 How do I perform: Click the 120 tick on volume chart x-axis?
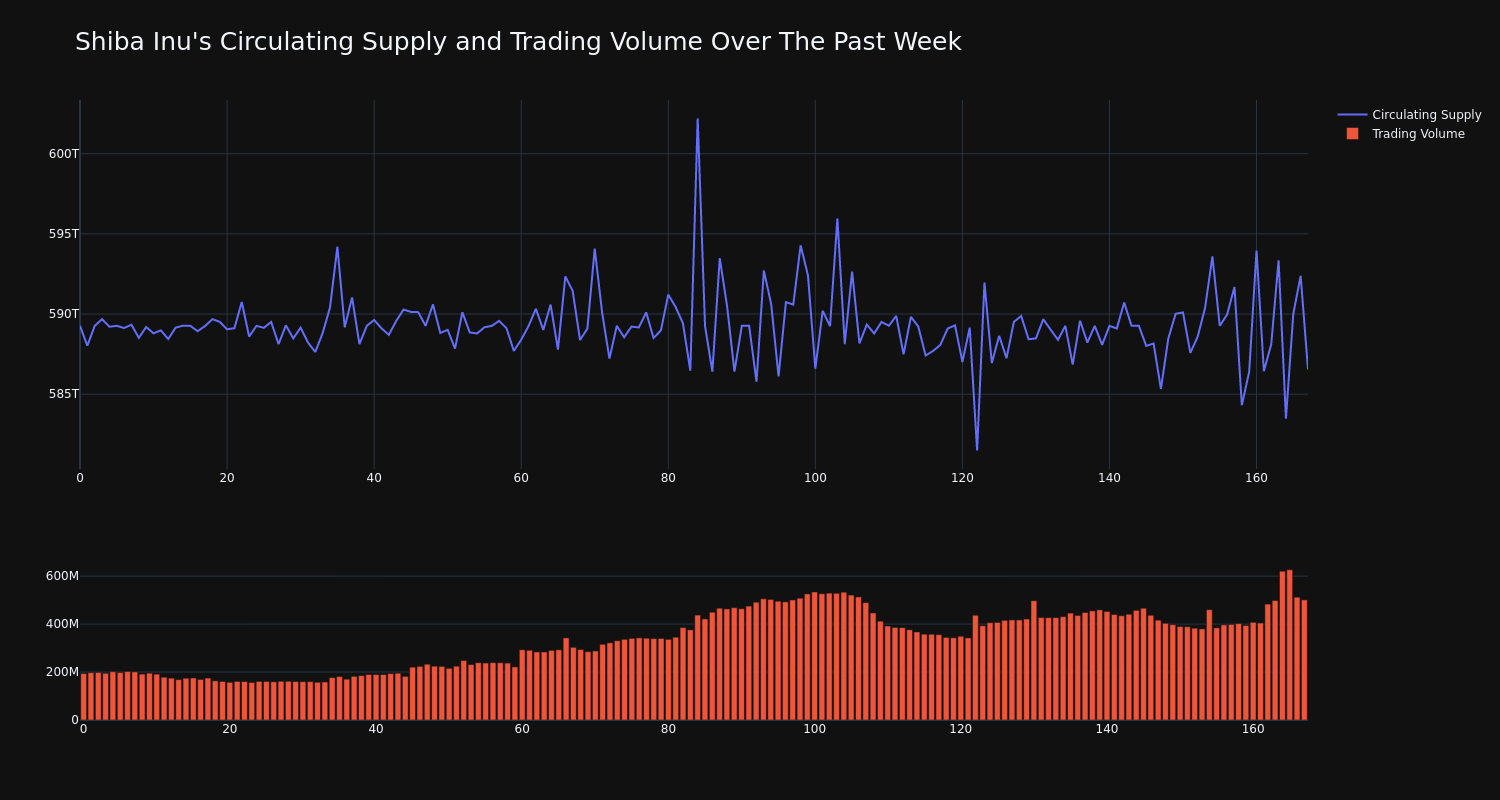pyautogui.click(x=961, y=729)
